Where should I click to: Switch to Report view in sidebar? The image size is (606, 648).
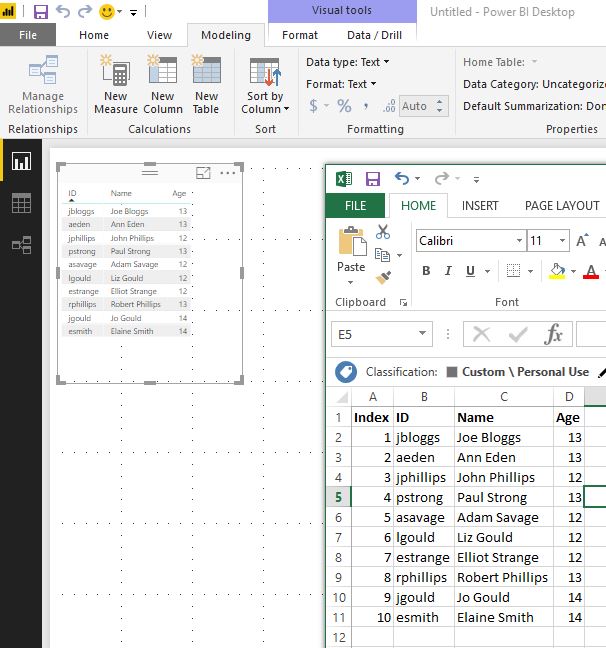(21, 161)
